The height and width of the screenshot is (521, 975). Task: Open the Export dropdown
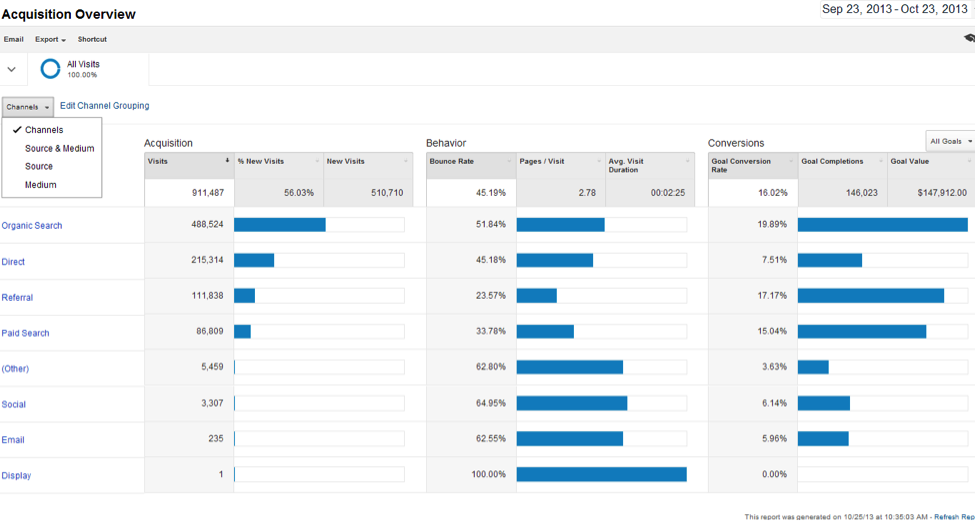pyautogui.click(x=50, y=40)
